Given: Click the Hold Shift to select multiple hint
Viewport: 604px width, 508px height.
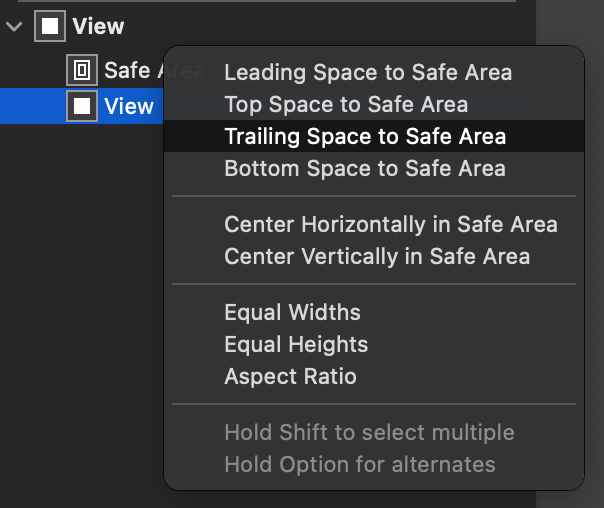Looking at the screenshot, I should pyautogui.click(x=369, y=432).
